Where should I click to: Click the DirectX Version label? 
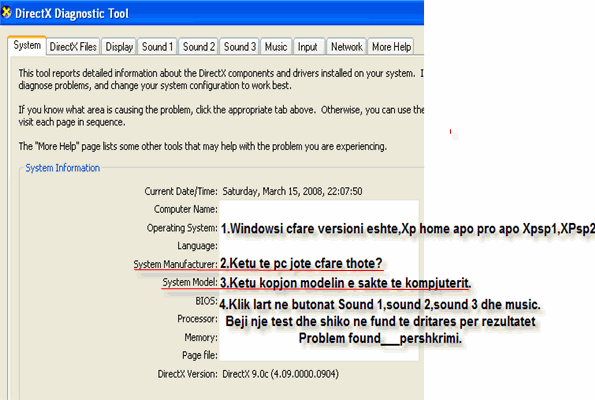[x=187, y=374]
